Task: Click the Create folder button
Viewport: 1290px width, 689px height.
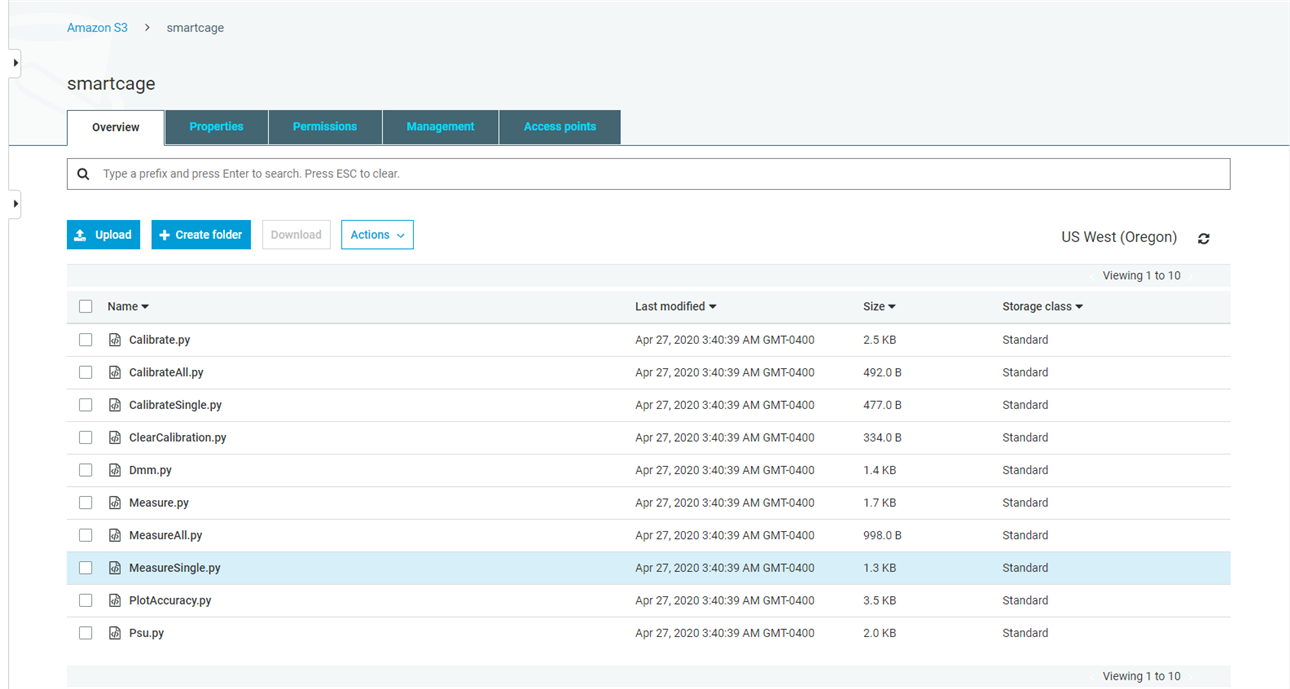Action: click(x=201, y=235)
